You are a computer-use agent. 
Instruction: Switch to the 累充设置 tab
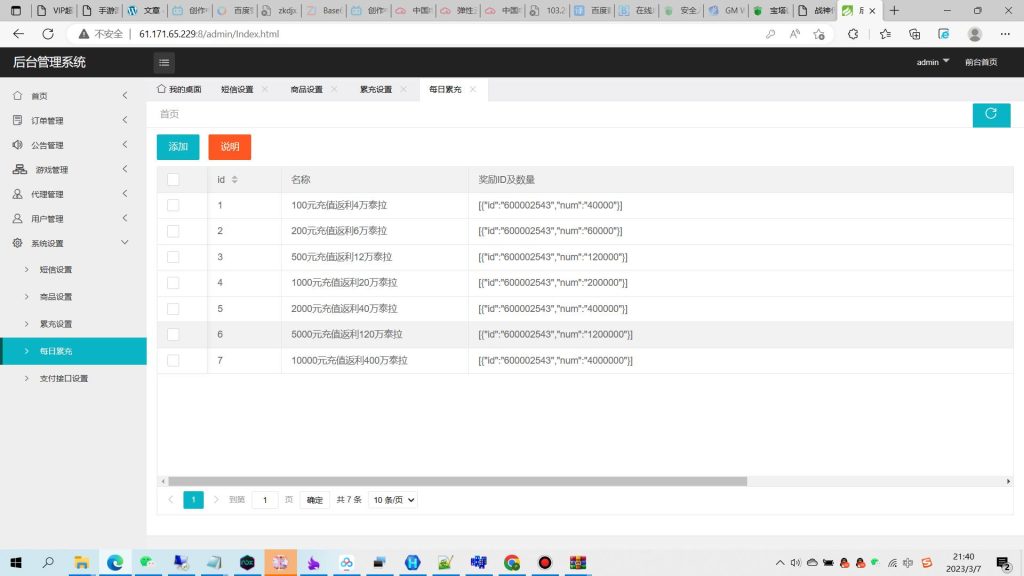pos(376,89)
